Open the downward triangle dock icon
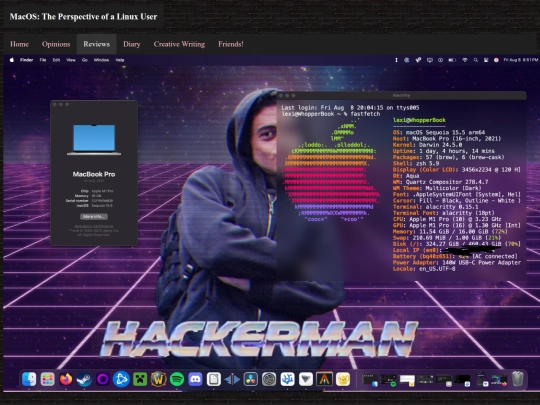The height and width of the screenshot is (405, 540). tap(306, 380)
